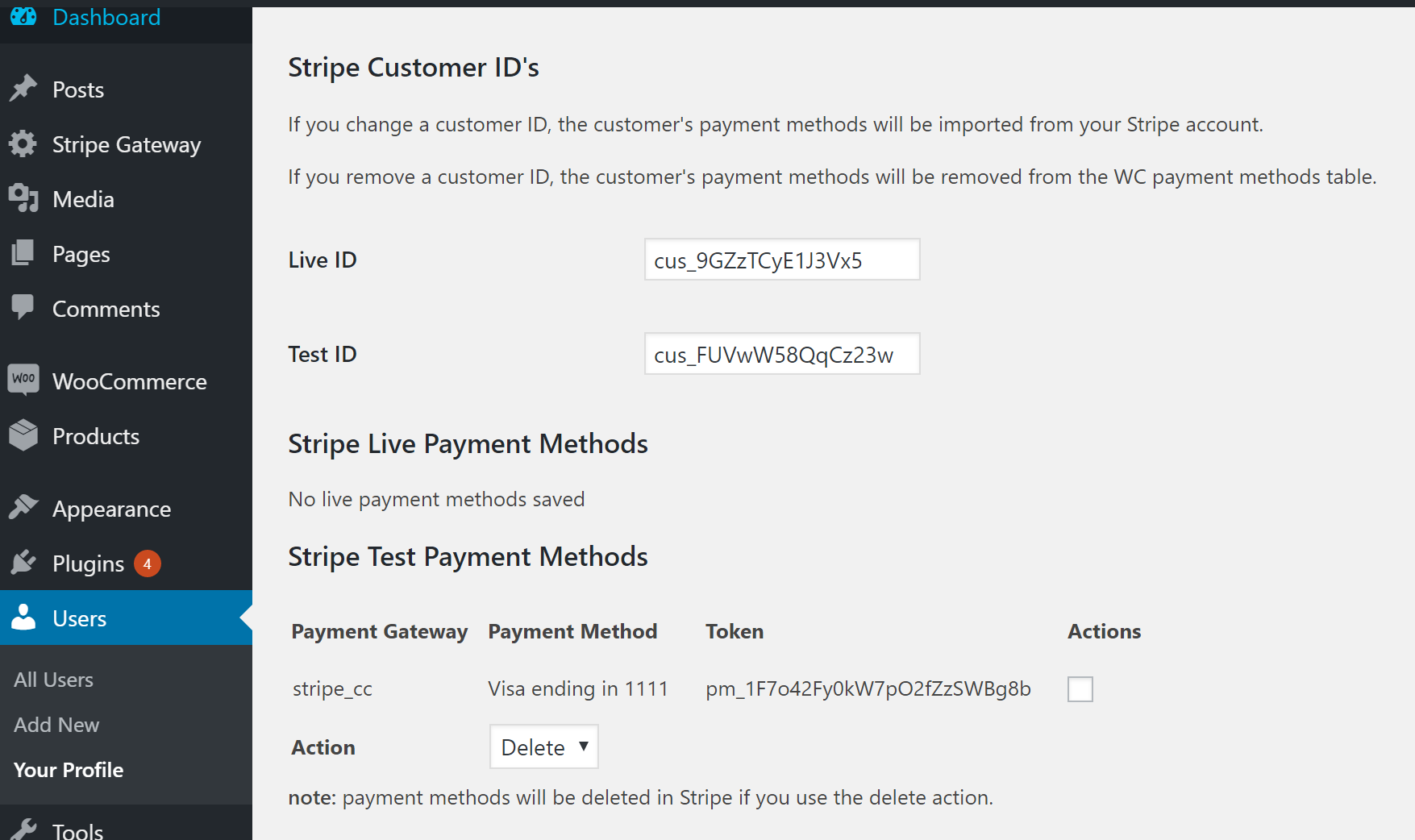Click the Posts pushpin icon
The image size is (1415, 840).
coord(23,89)
